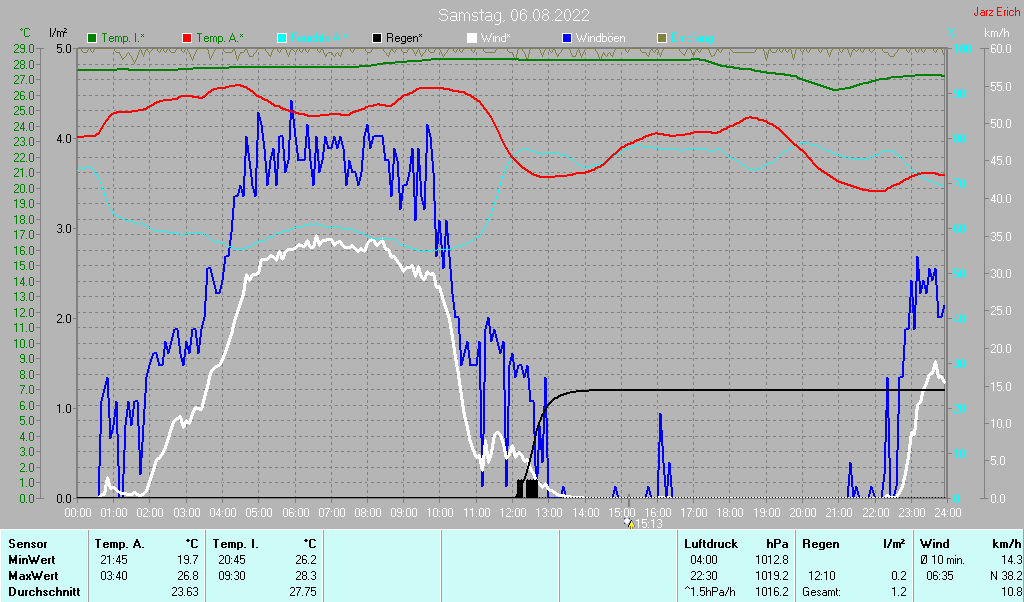Click the red Temp. A. legend swatch
The width and height of the screenshot is (1024, 602).
point(187,38)
